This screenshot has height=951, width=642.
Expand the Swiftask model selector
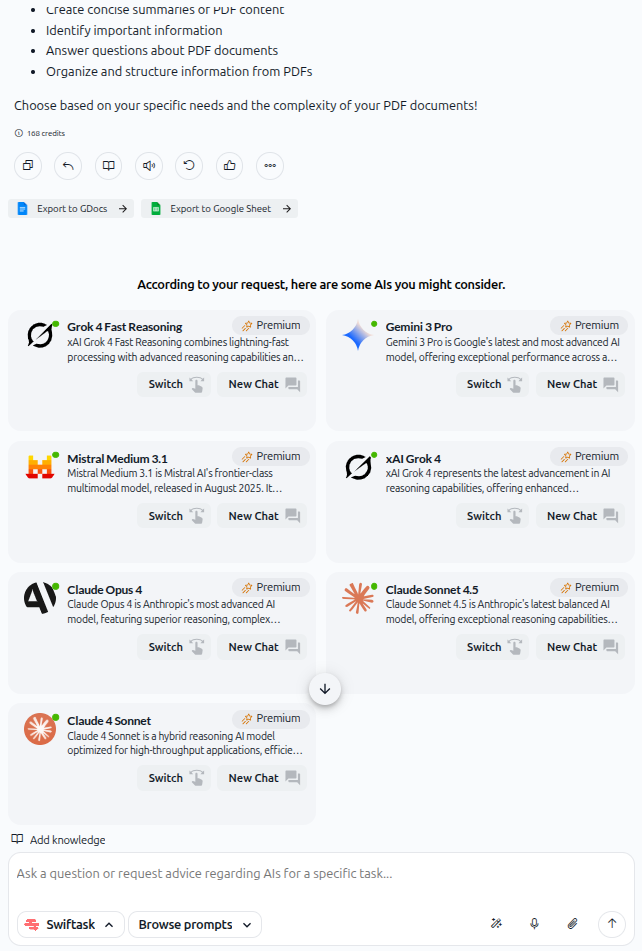[70, 924]
